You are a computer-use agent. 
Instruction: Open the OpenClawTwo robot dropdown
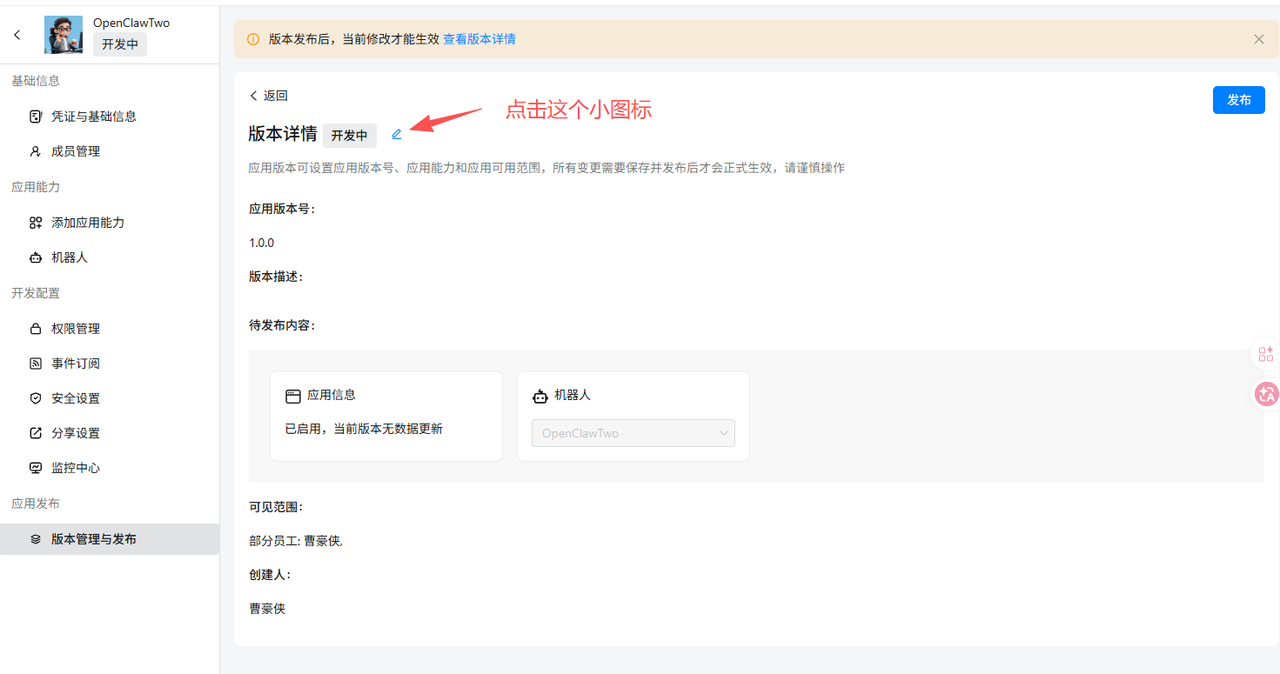tap(633, 433)
